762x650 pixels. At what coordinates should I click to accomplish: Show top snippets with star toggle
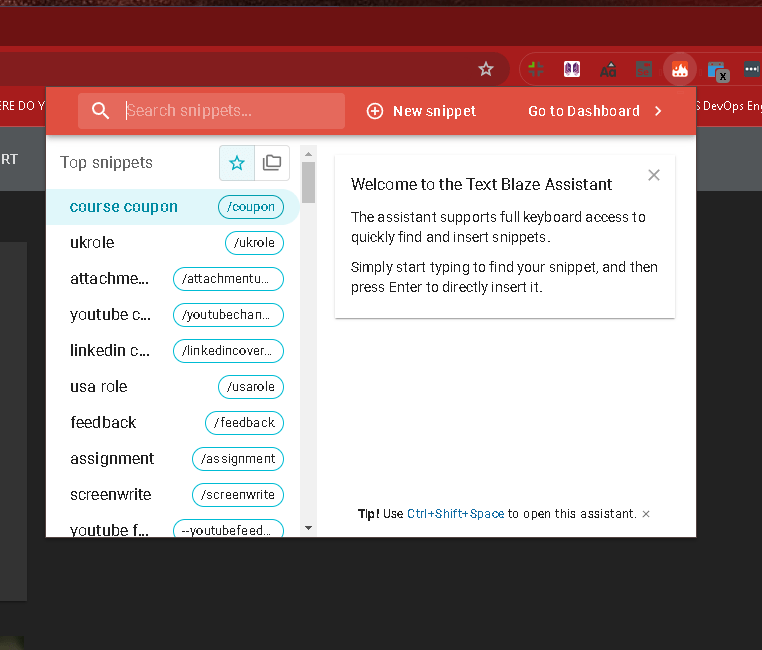[x=237, y=163]
